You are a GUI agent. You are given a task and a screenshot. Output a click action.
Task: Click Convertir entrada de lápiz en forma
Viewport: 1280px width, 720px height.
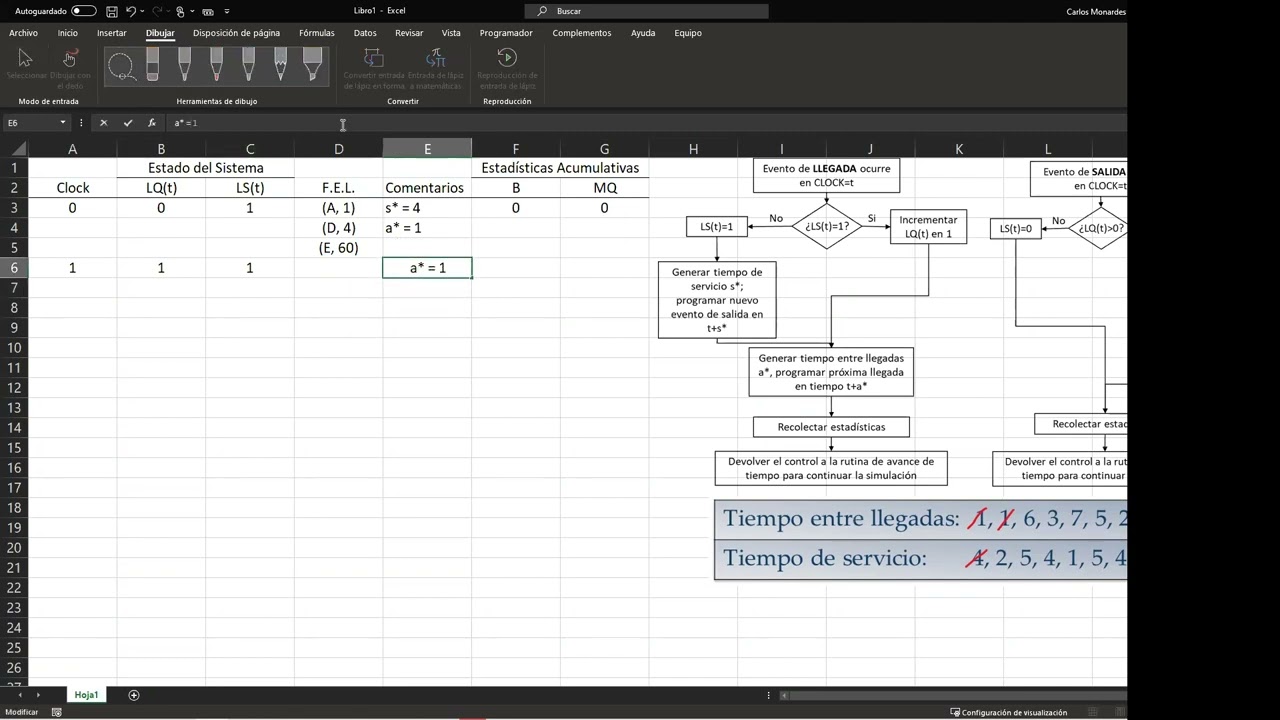click(x=374, y=68)
